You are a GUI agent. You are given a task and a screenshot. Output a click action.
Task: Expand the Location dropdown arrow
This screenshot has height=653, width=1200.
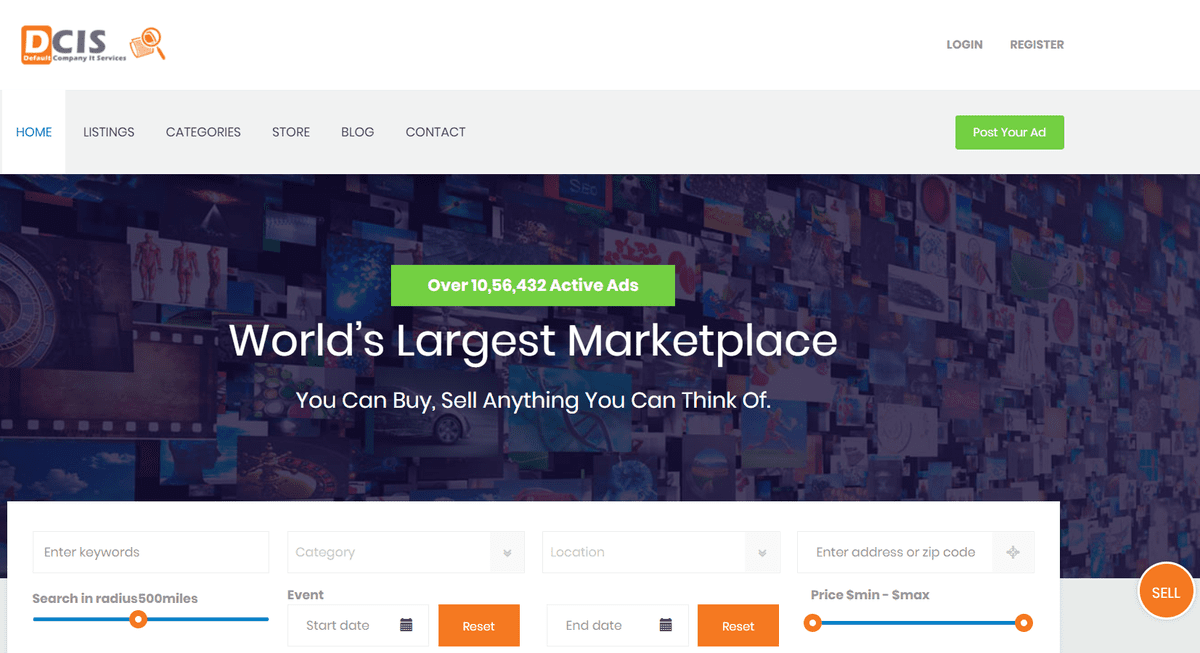coord(762,552)
